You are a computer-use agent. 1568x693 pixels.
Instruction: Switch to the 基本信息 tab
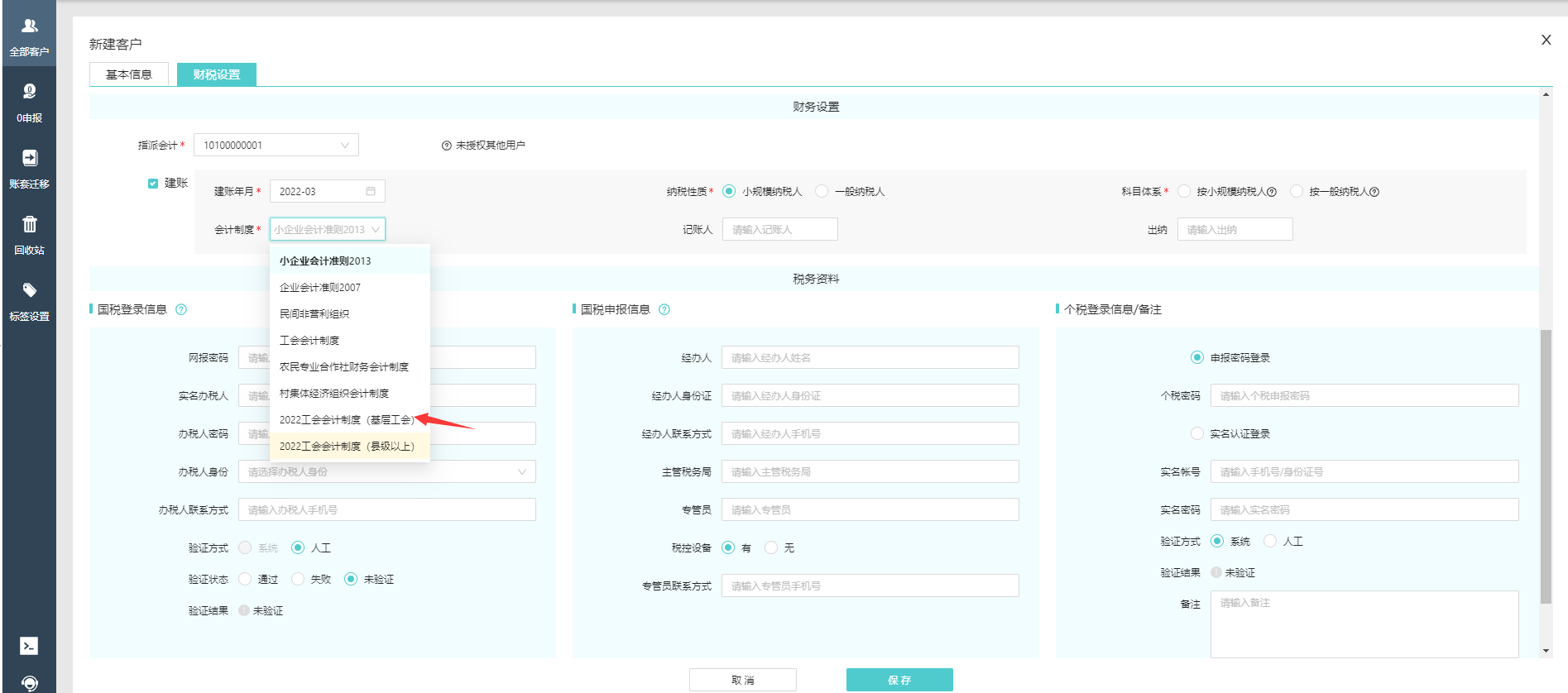129,74
